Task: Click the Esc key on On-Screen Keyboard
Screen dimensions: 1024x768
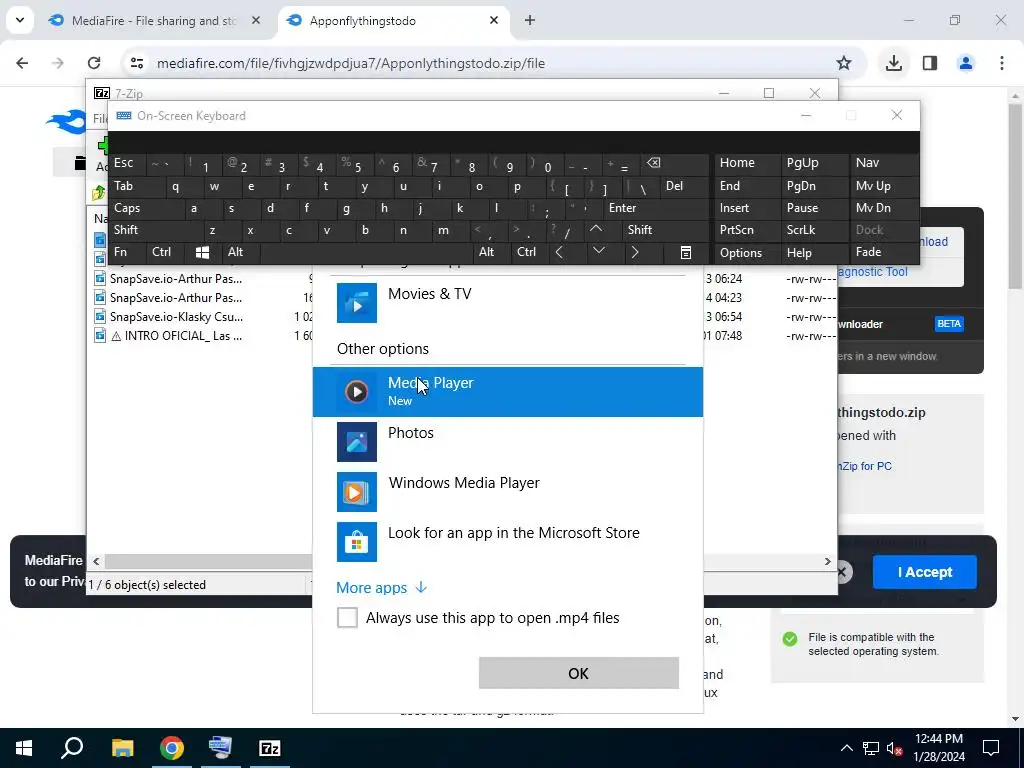Action: pyautogui.click(x=127, y=163)
